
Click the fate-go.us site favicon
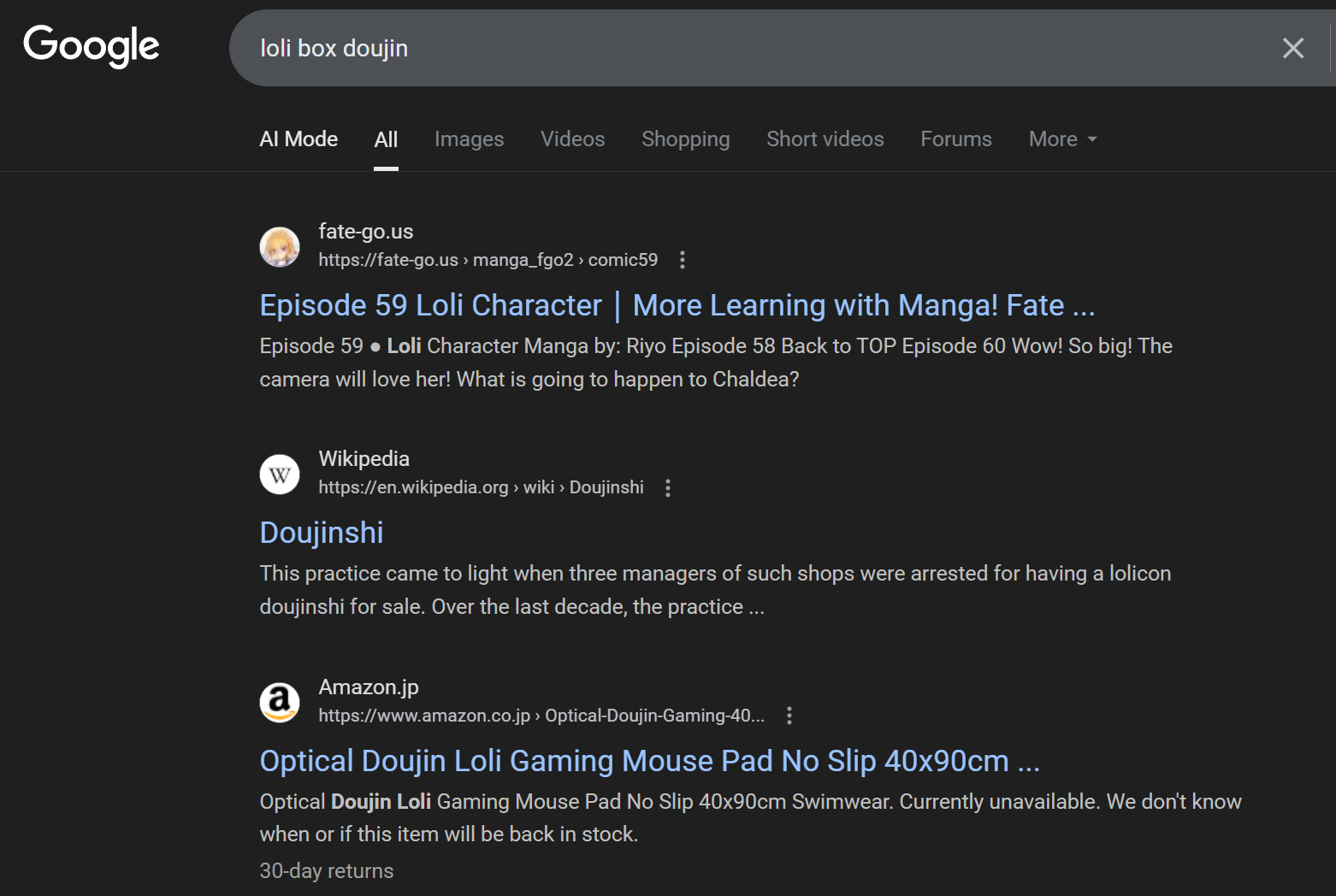(x=280, y=247)
